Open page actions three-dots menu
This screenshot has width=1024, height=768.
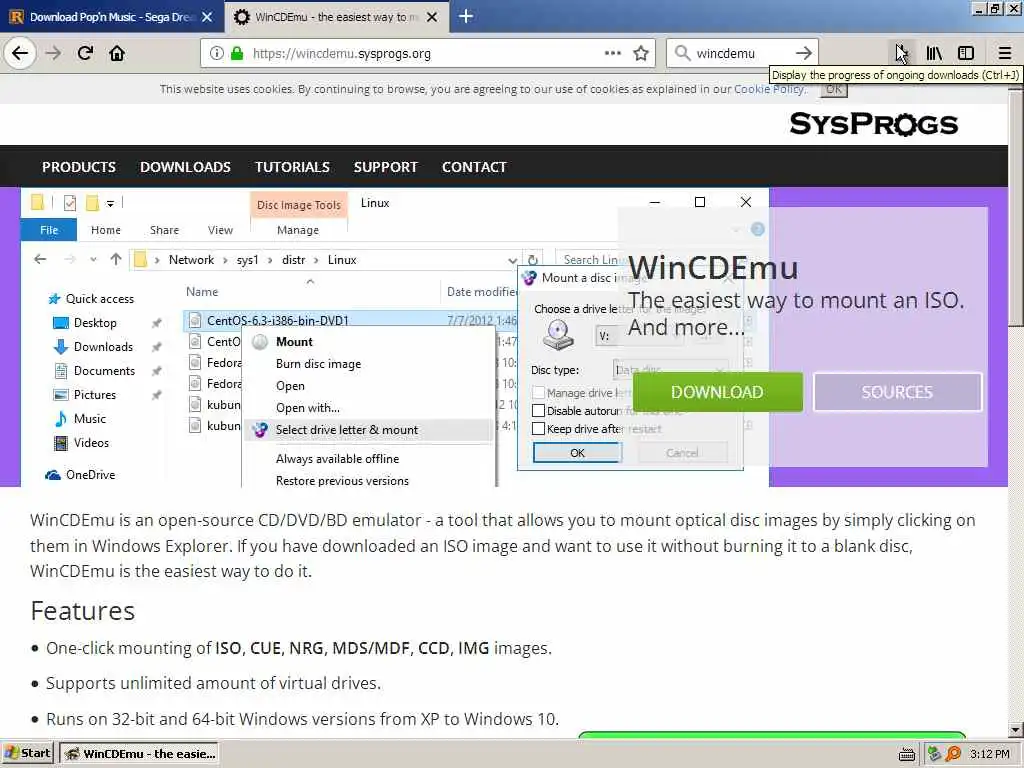coord(613,53)
